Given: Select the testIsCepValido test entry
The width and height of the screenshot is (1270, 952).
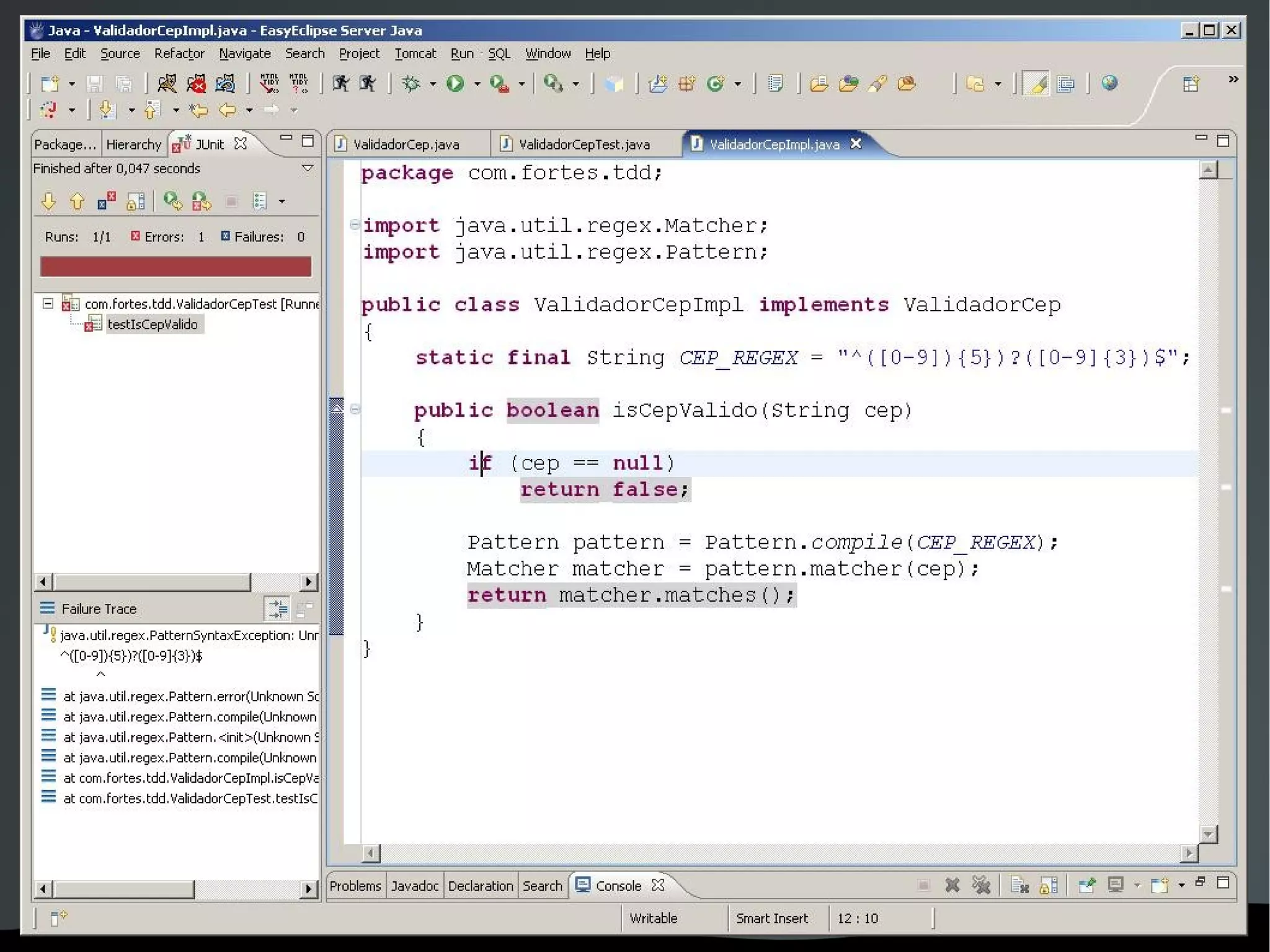Looking at the screenshot, I should coord(153,324).
